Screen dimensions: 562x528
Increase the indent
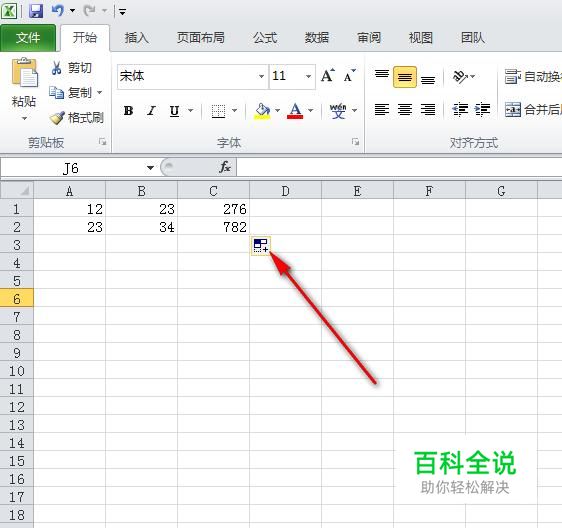click(x=482, y=109)
